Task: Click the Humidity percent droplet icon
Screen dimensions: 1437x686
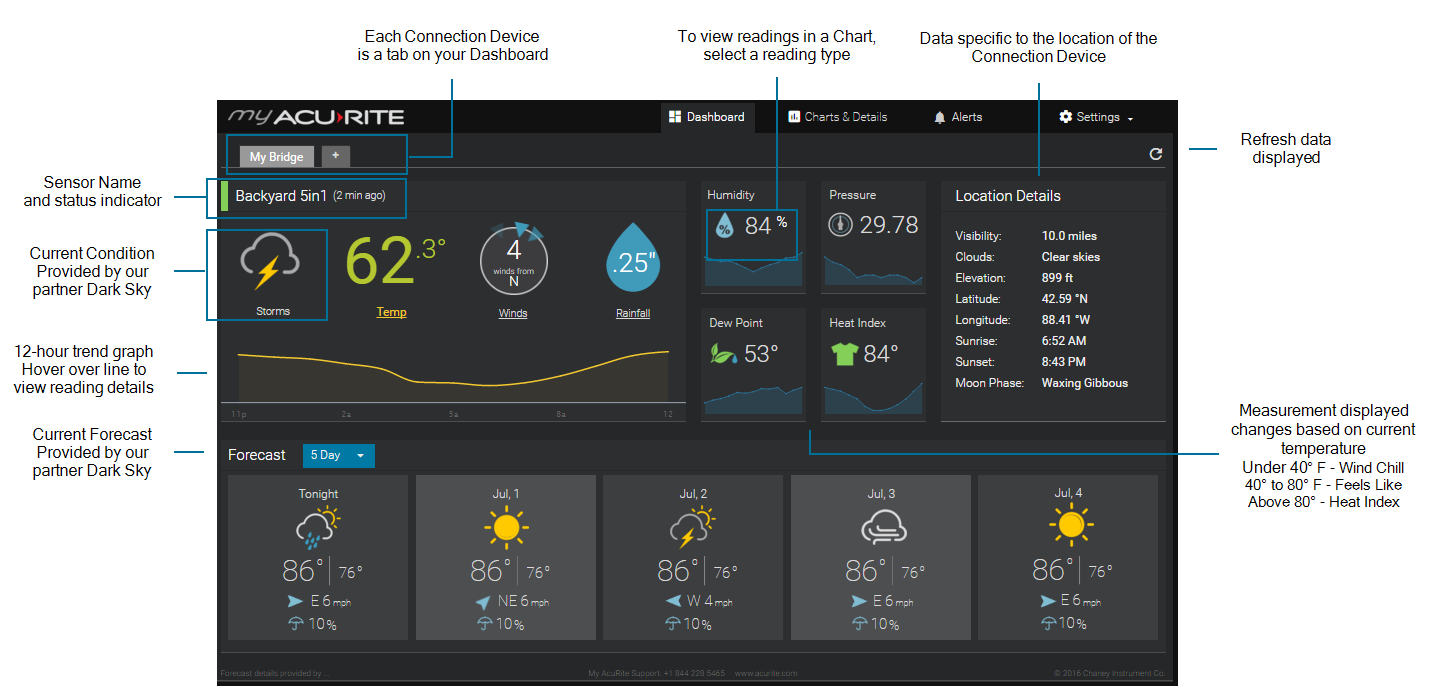Action: click(725, 227)
